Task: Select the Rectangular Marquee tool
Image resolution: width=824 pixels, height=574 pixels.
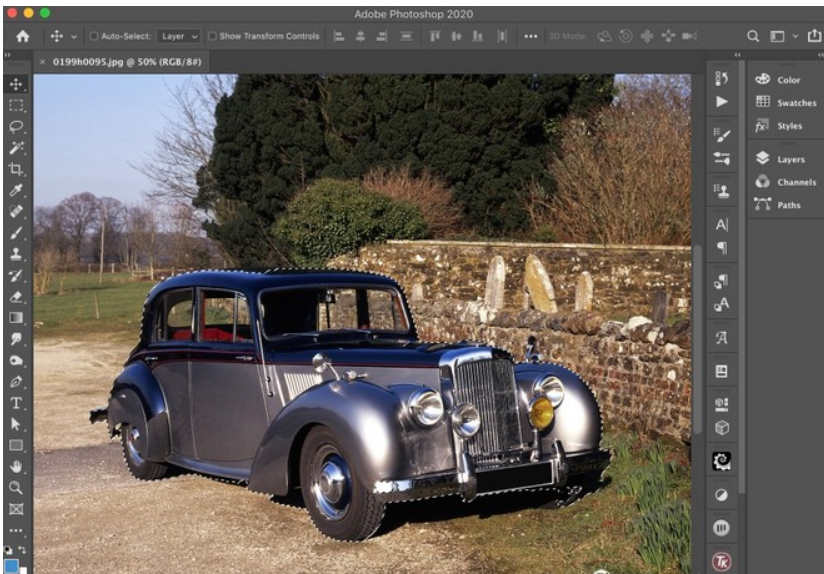Action: coord(16,105)
